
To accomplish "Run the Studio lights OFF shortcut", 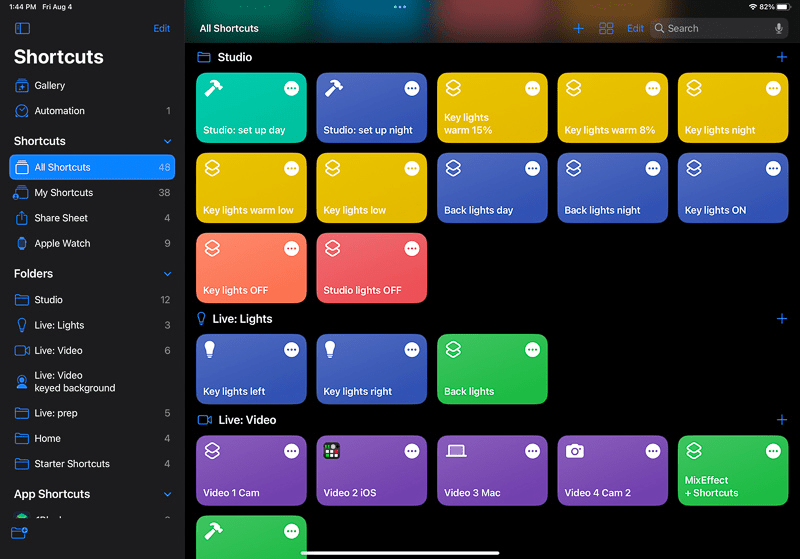I will 371,268.
